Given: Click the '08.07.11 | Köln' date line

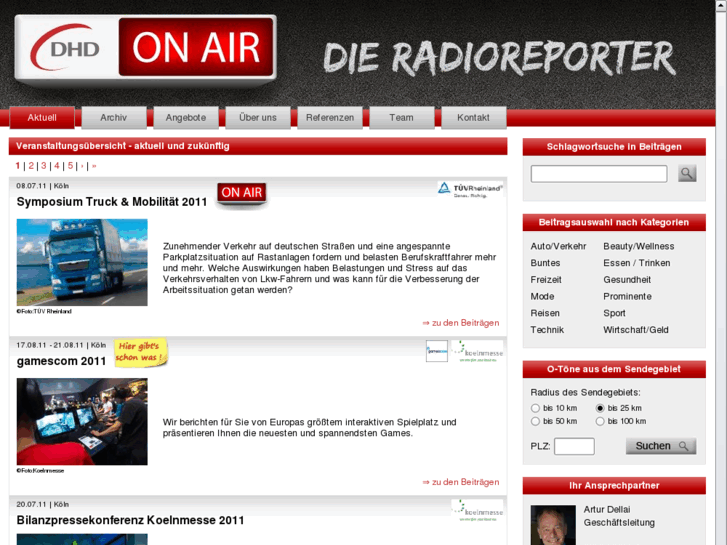Looking at the screenshot, I should click(x=43, y=186).
